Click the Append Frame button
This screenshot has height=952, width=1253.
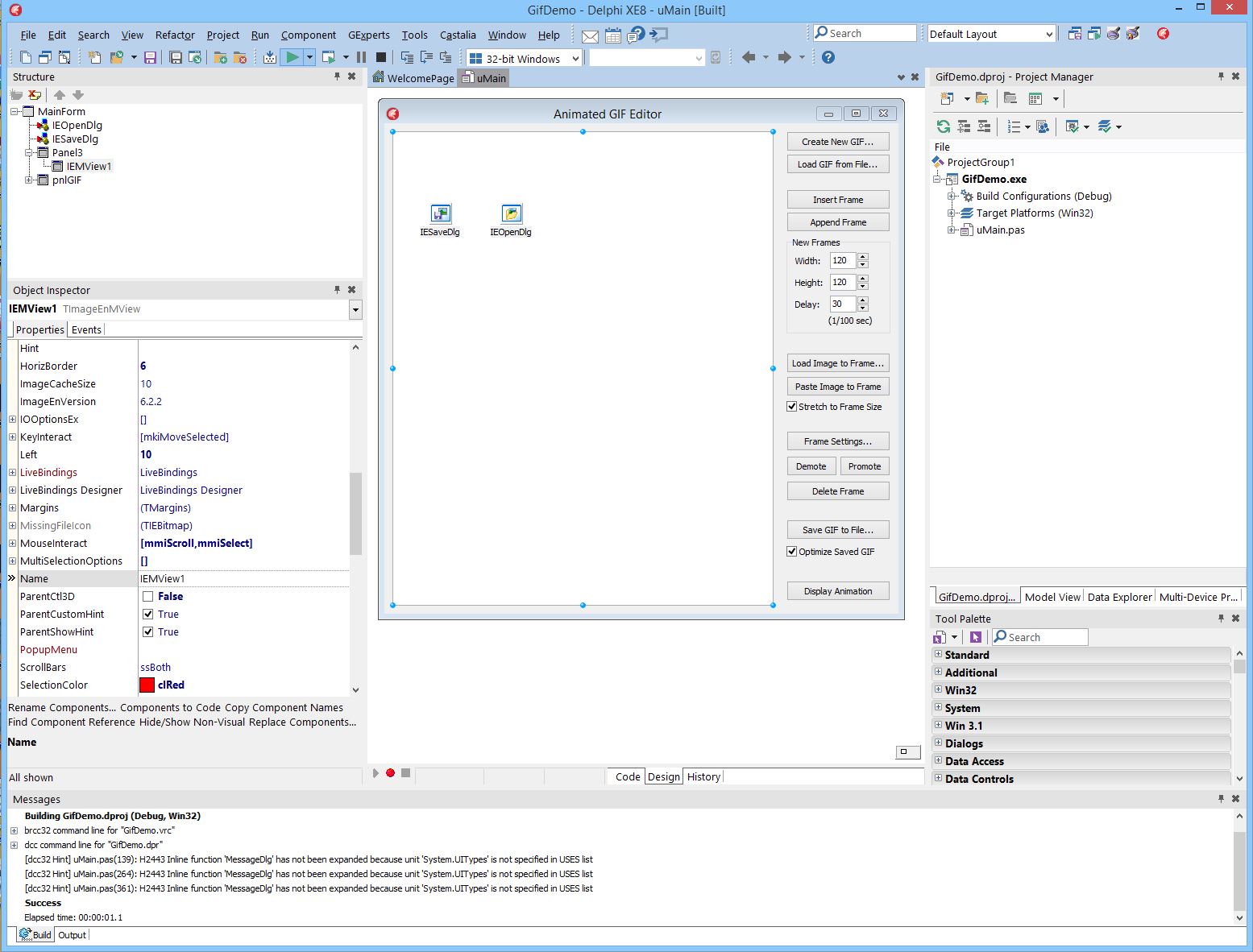pos(838,222)
